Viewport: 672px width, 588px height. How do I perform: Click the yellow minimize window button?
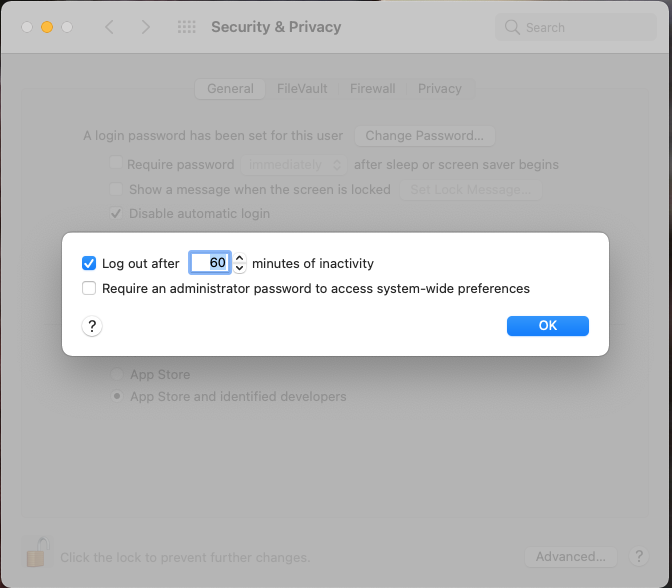(47, 27)
